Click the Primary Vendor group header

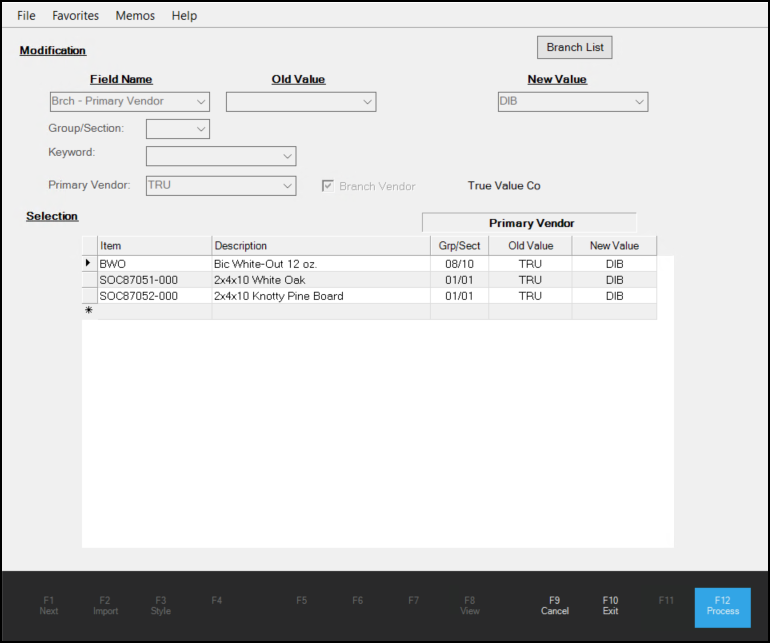pos(529,223)
